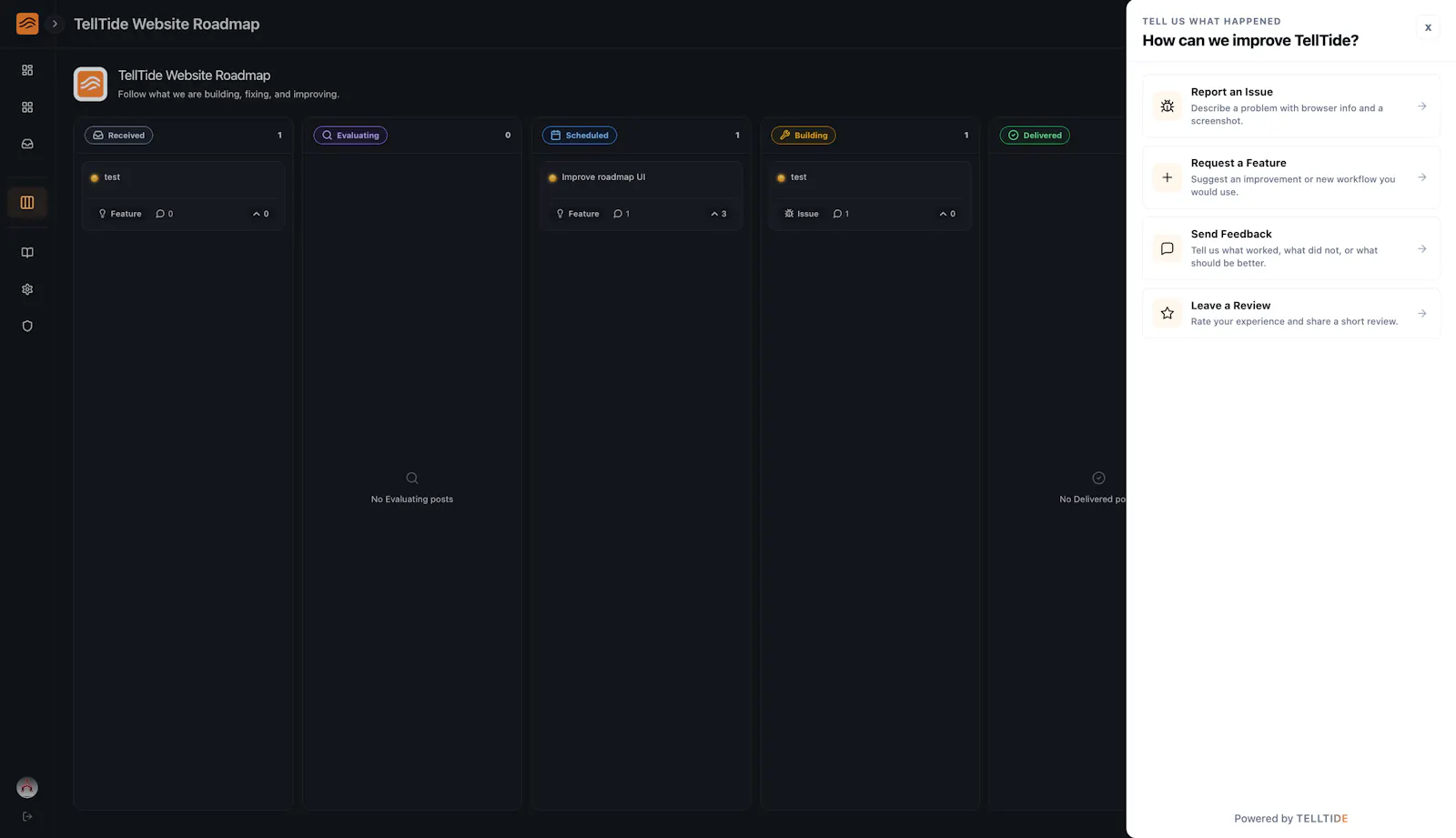Open the 'test' card in the Building column

click(870, 196)
